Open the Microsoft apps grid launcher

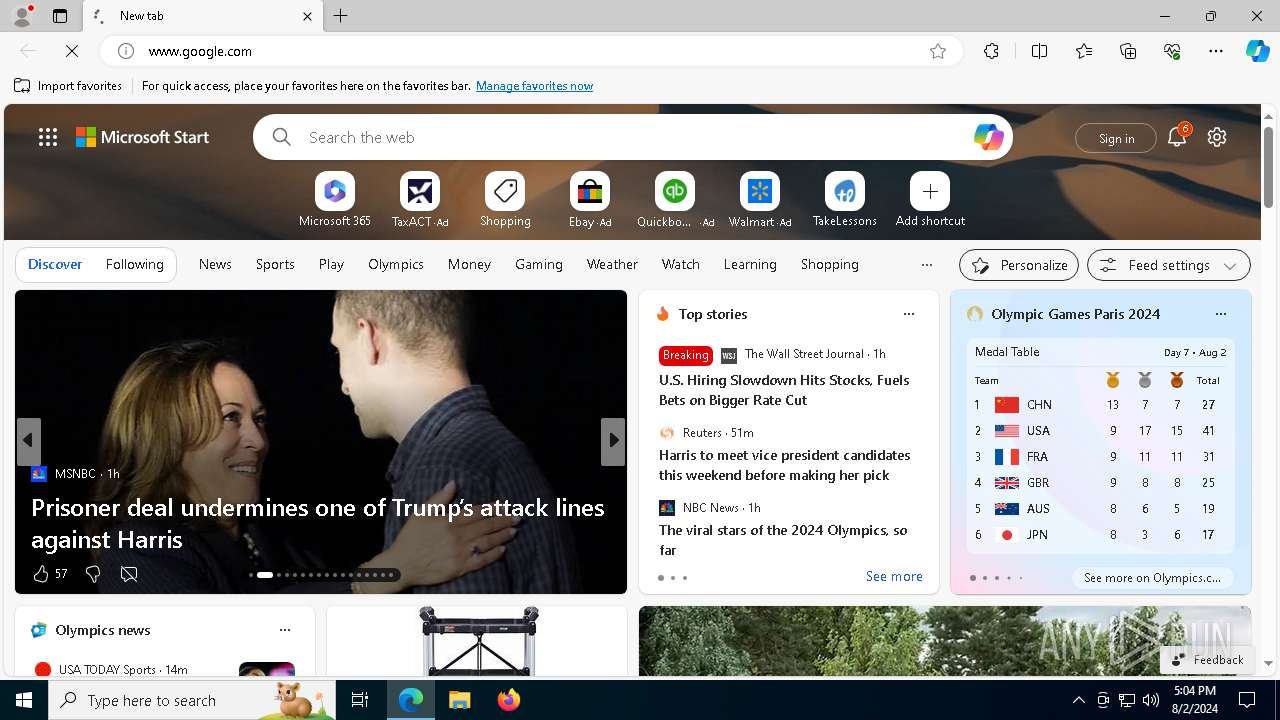48,137
